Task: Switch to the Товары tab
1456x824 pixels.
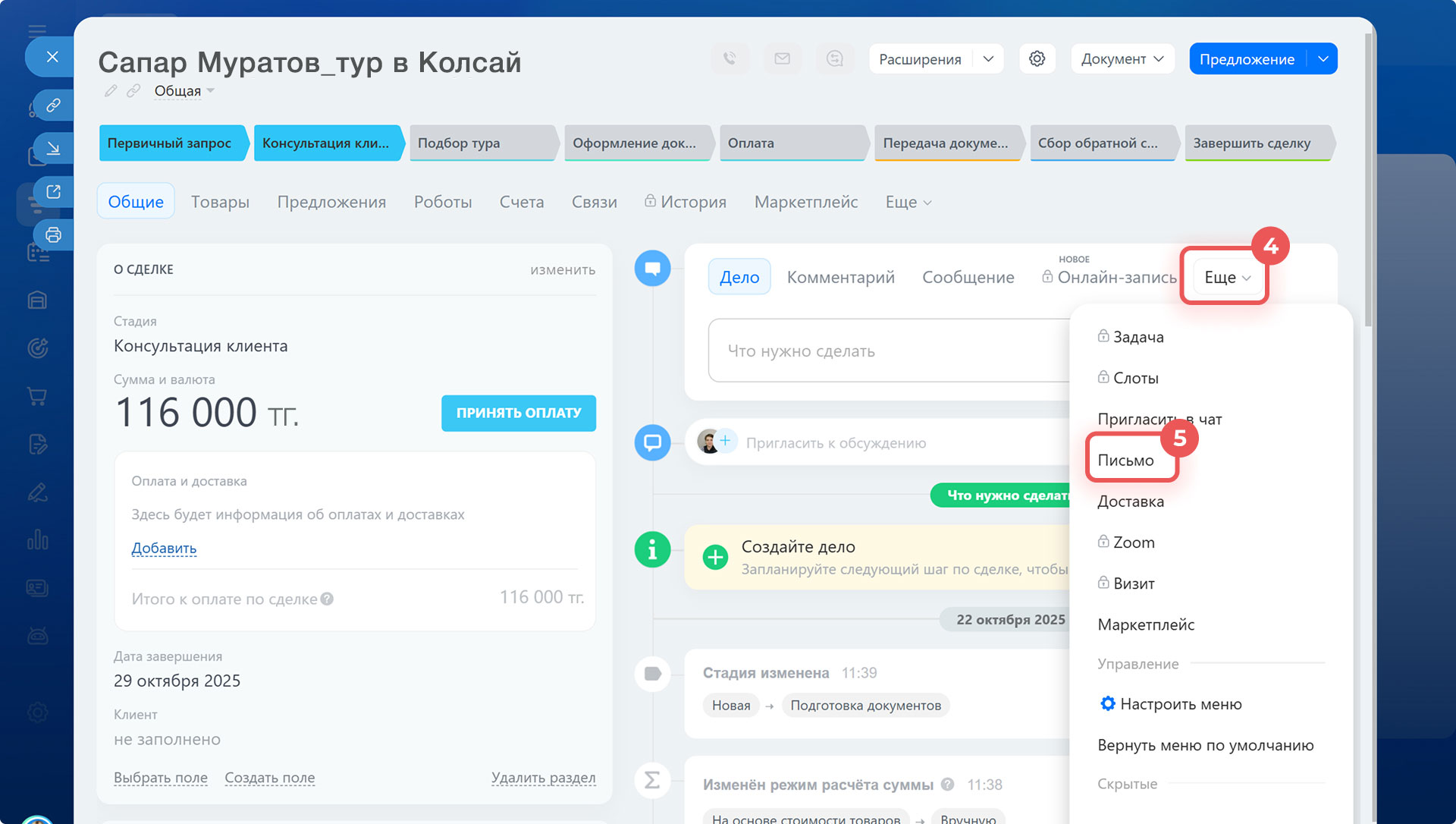Action: [x=220, y=202]
